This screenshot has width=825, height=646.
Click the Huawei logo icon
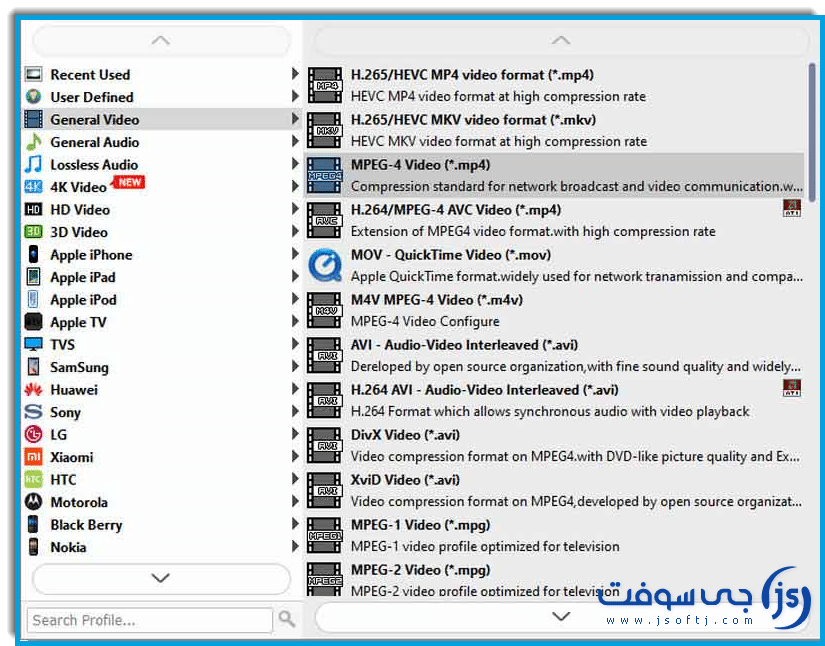[33, 390]
